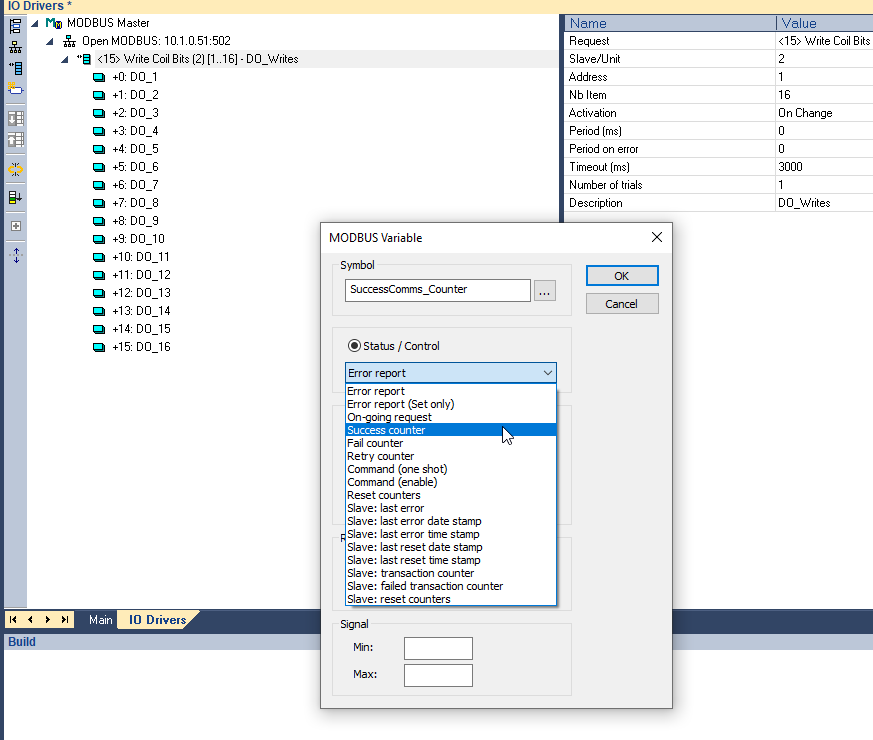
Task: Select Success counter in the dropdown list
Action: (x=450, y=430)
